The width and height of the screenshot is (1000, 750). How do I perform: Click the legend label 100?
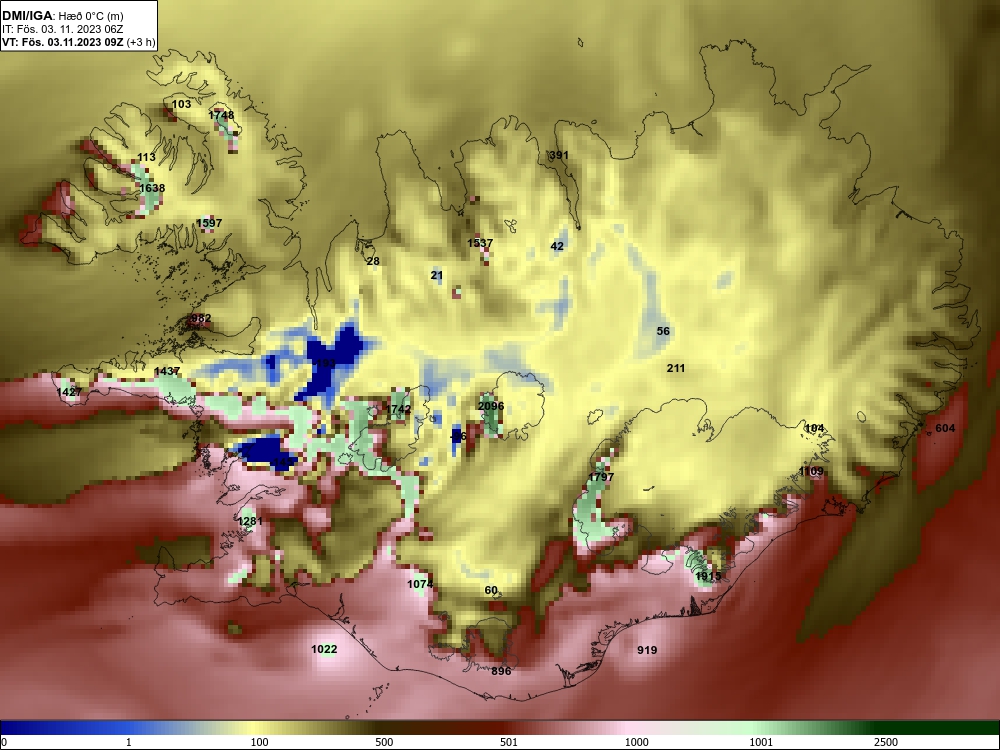tap(259, 742)
